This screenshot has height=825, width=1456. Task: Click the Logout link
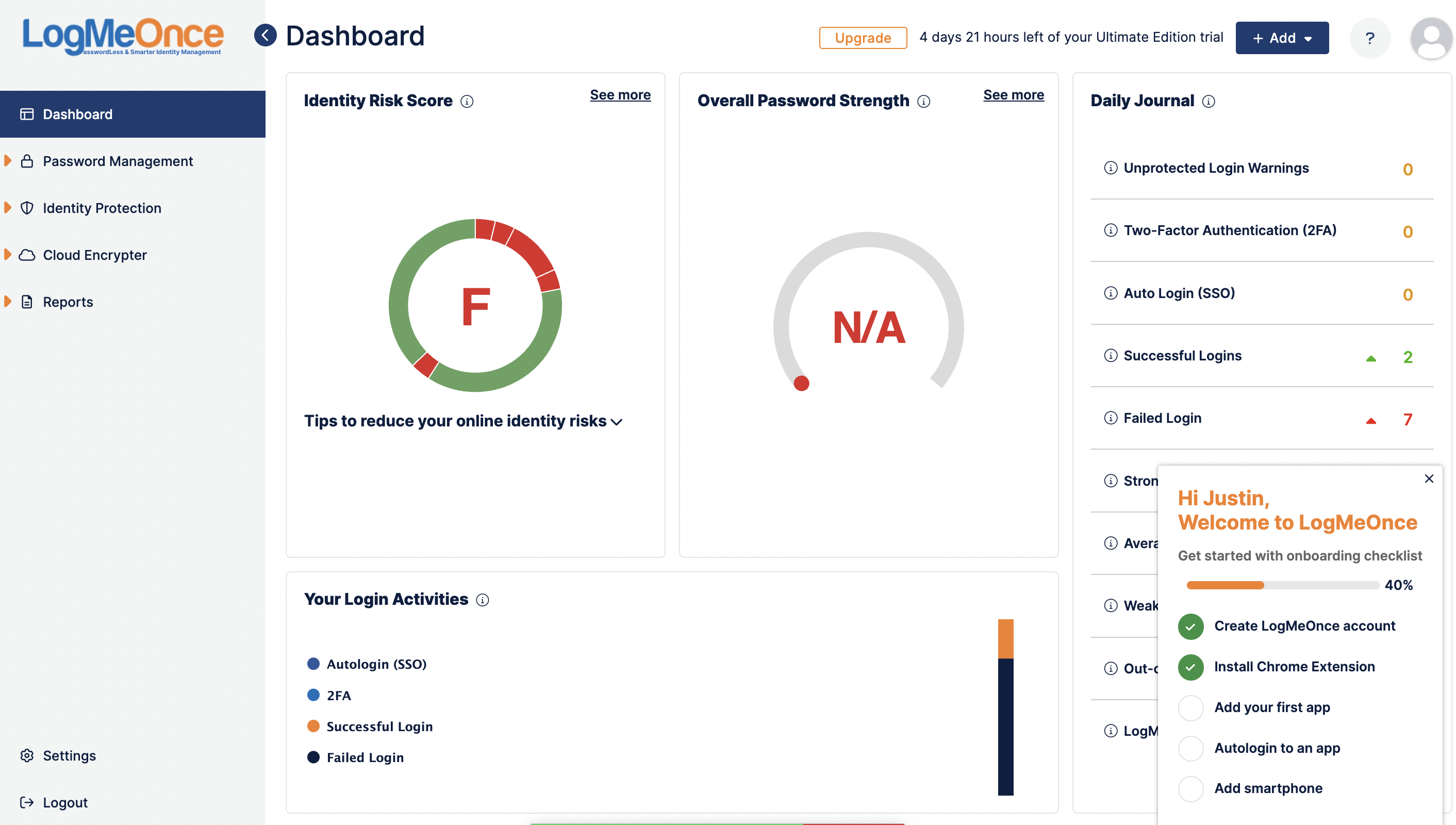64,802
